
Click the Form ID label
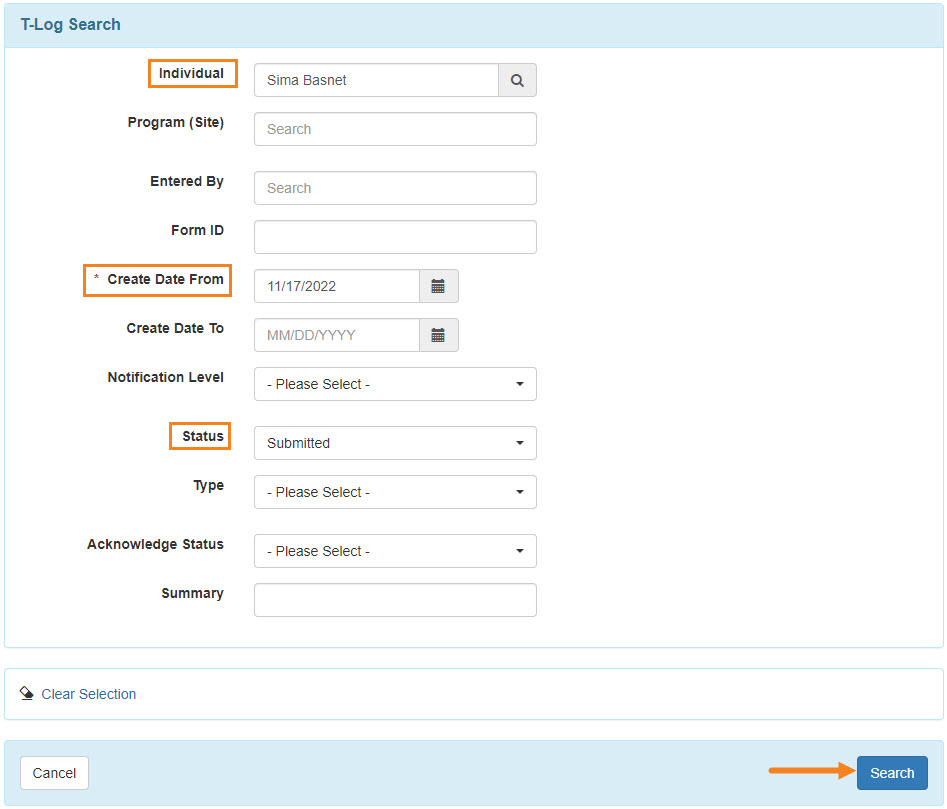point(197,231)
